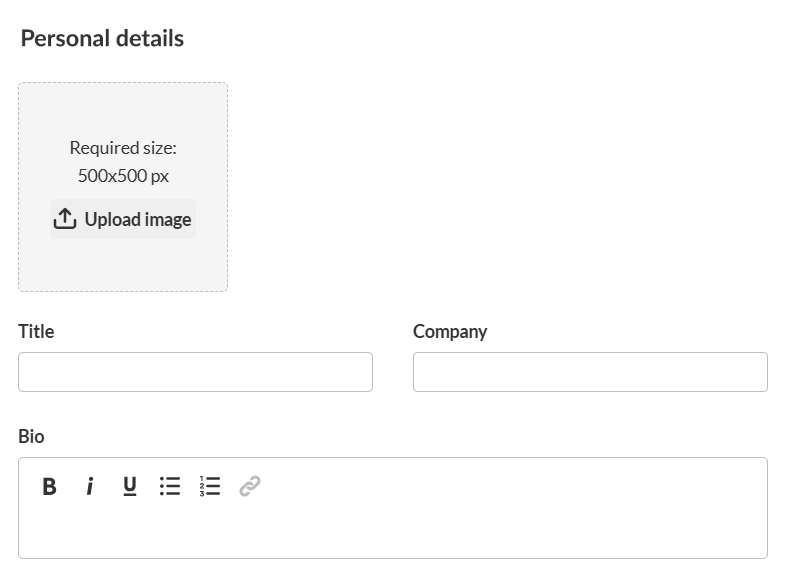This screenshot has height=582, width=785.
Task: Click the "Required size:" text
Action: coord(123,148)
